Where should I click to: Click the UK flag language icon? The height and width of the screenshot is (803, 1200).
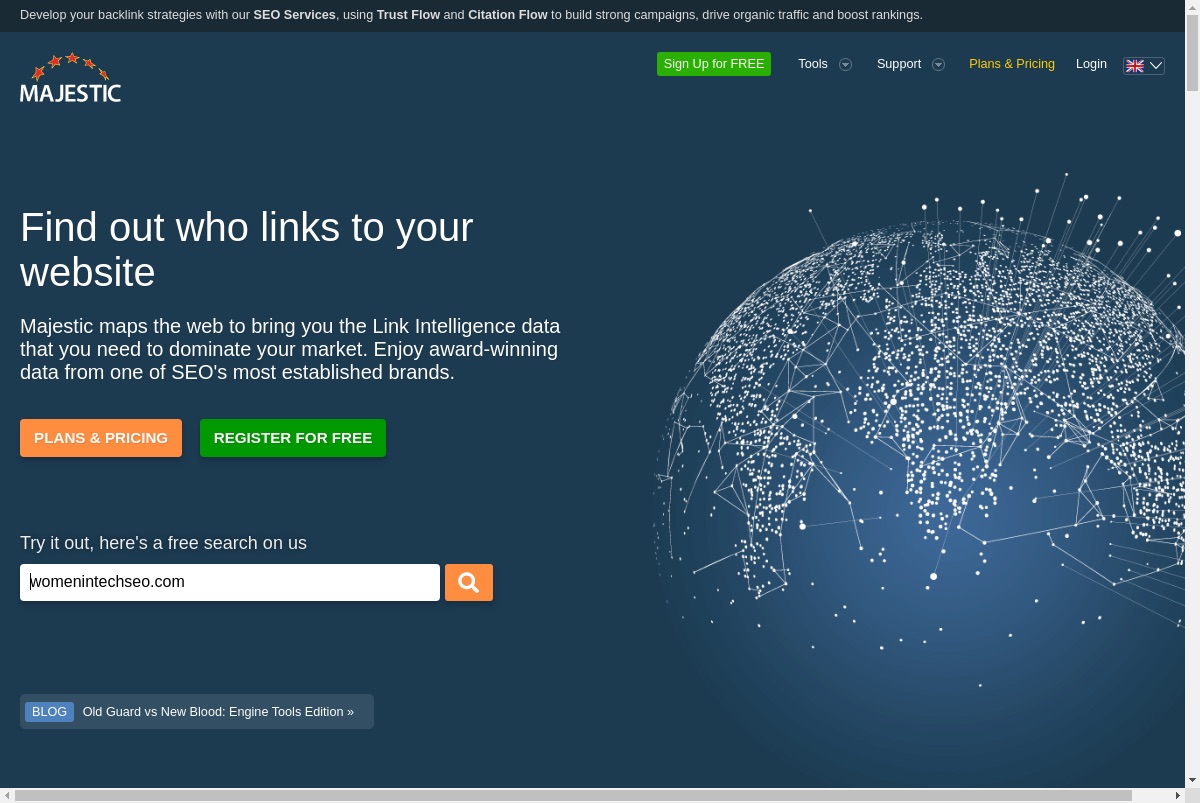pyautogui.click(x=1135, y=65)
